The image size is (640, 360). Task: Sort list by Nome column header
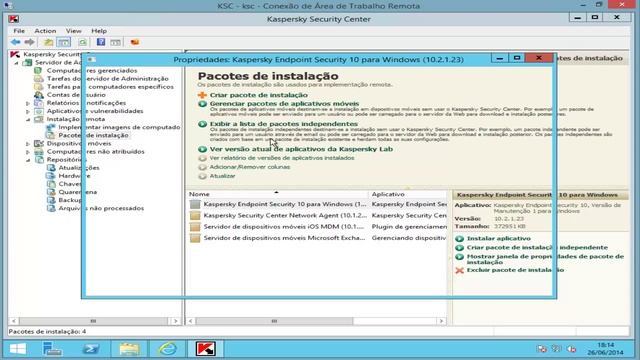pyautogui.click(x=278, y=194)
